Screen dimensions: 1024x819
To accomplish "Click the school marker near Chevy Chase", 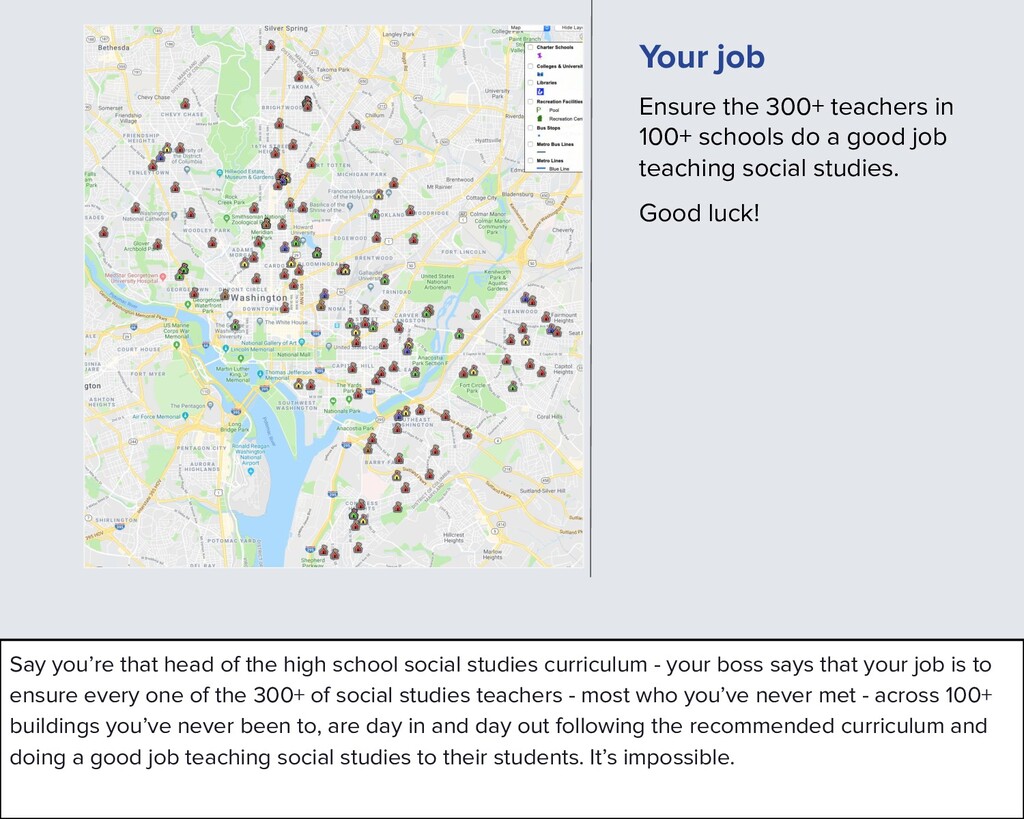I will pyautogui.click(x=185, y=103).
